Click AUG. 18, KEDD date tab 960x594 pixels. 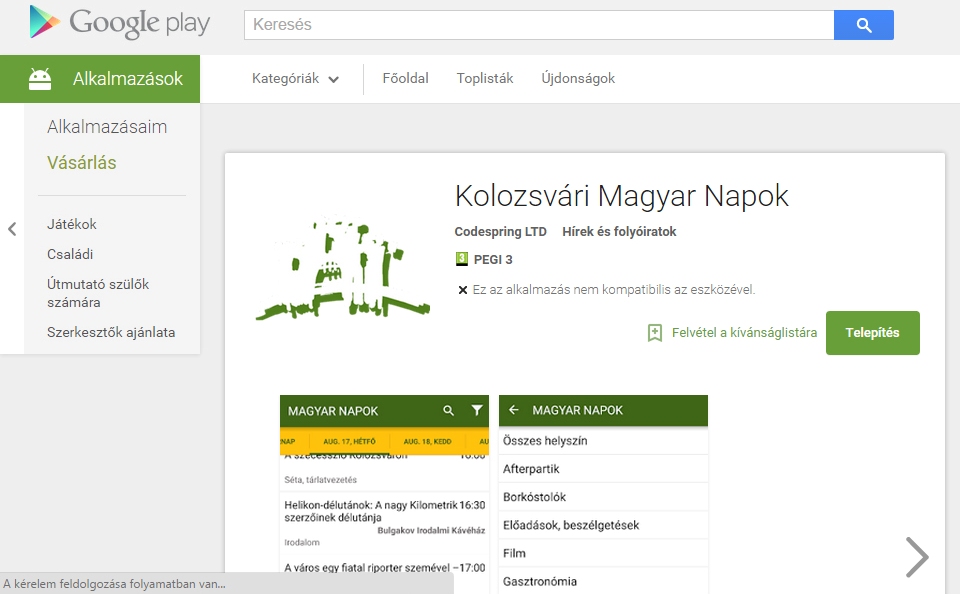(427, 441)
